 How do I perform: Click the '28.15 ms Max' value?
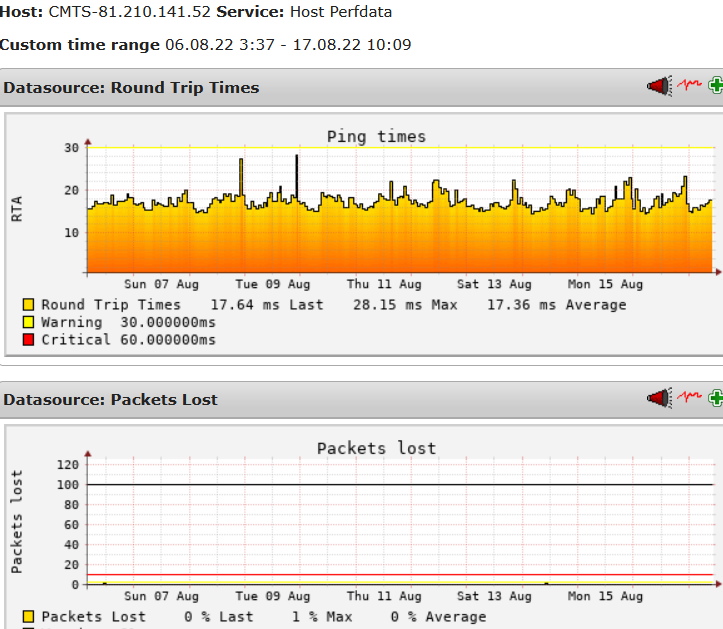405,305
